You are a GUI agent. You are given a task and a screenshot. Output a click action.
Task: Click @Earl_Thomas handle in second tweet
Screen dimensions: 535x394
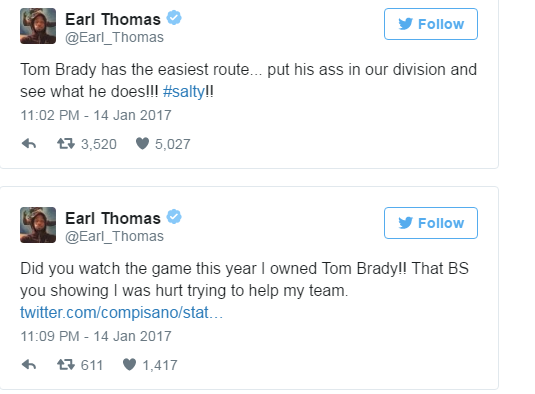[x=114, y=236]
